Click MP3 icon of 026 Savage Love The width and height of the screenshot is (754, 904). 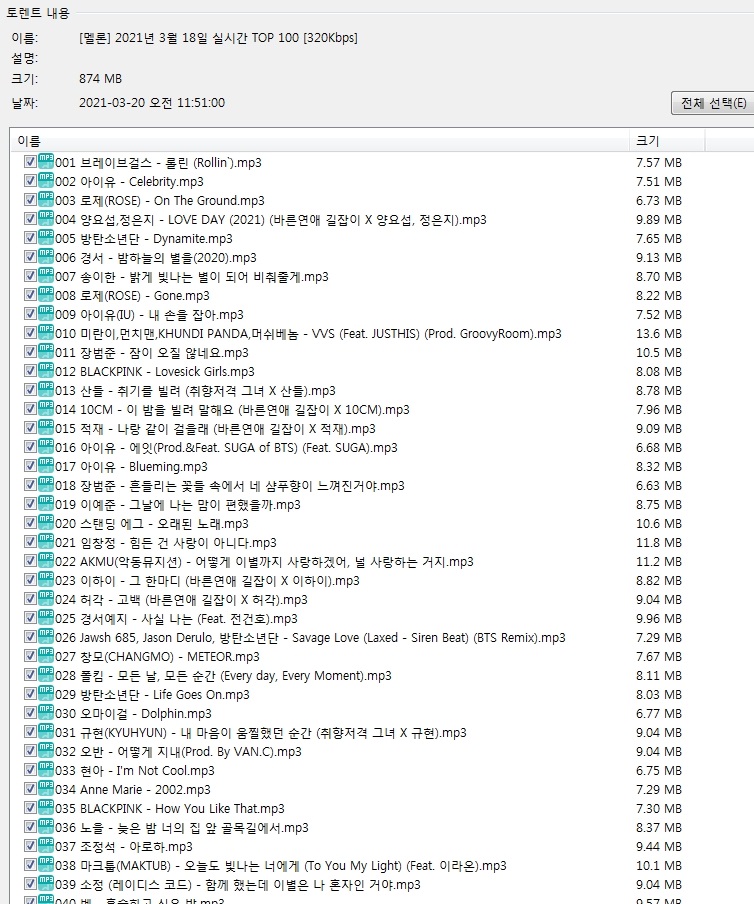(x=46, y=637)
